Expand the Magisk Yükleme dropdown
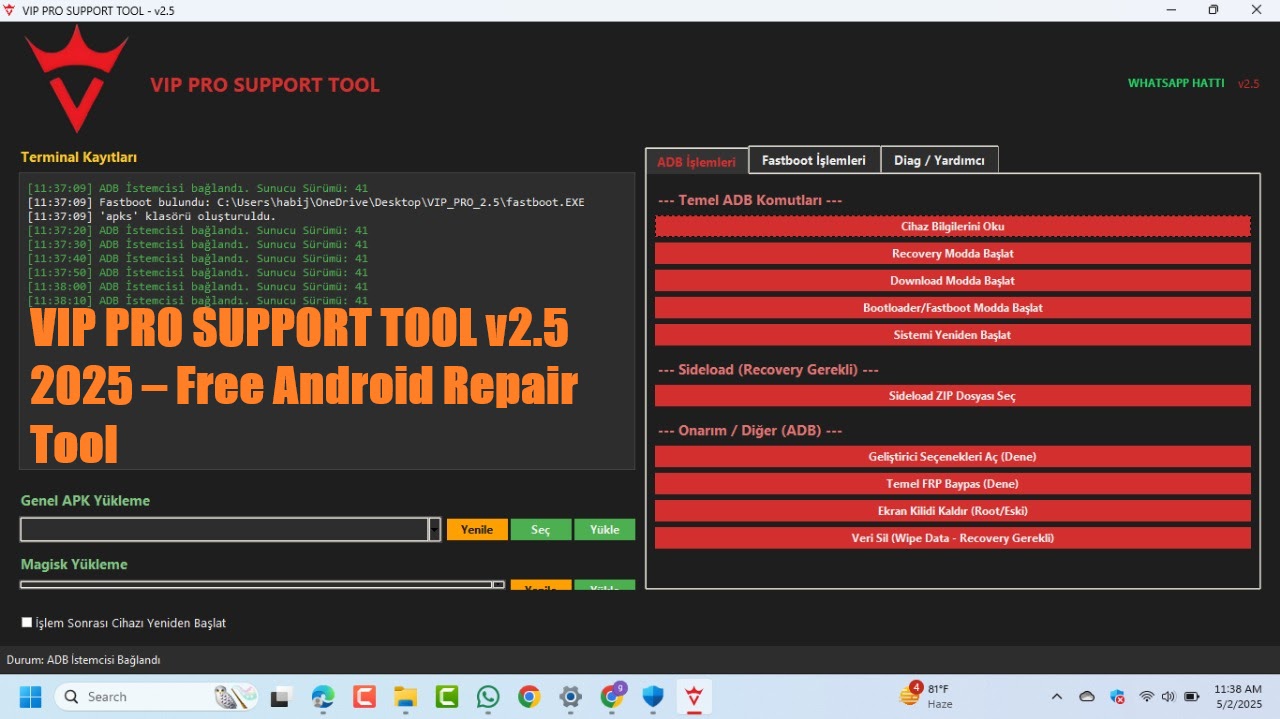 click(x=498, y=585)
